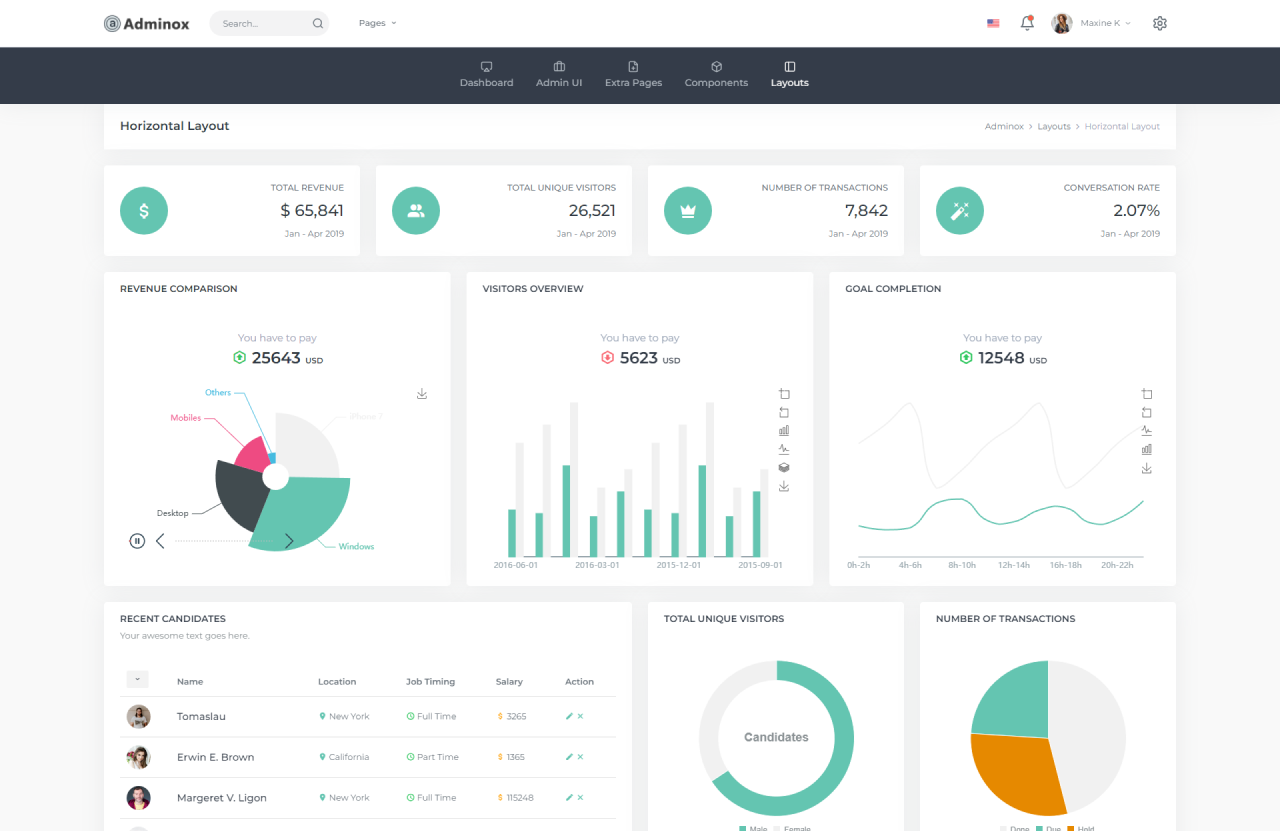Open the Dashboard nav menu

487,75
